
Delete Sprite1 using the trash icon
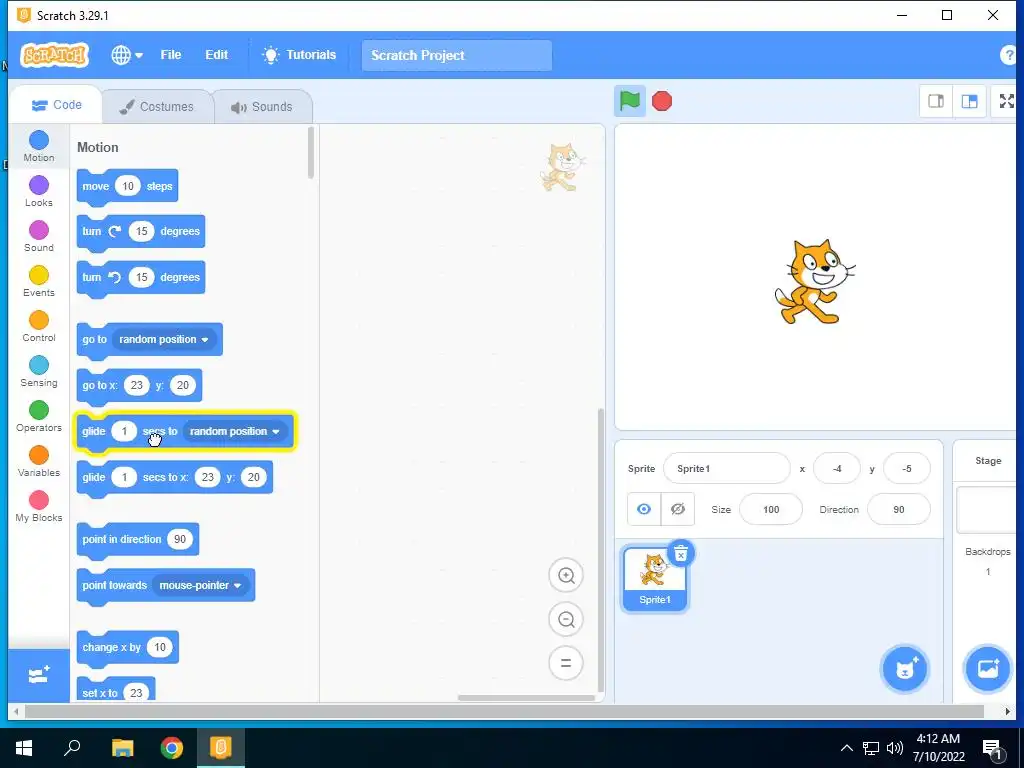[680, 554]
